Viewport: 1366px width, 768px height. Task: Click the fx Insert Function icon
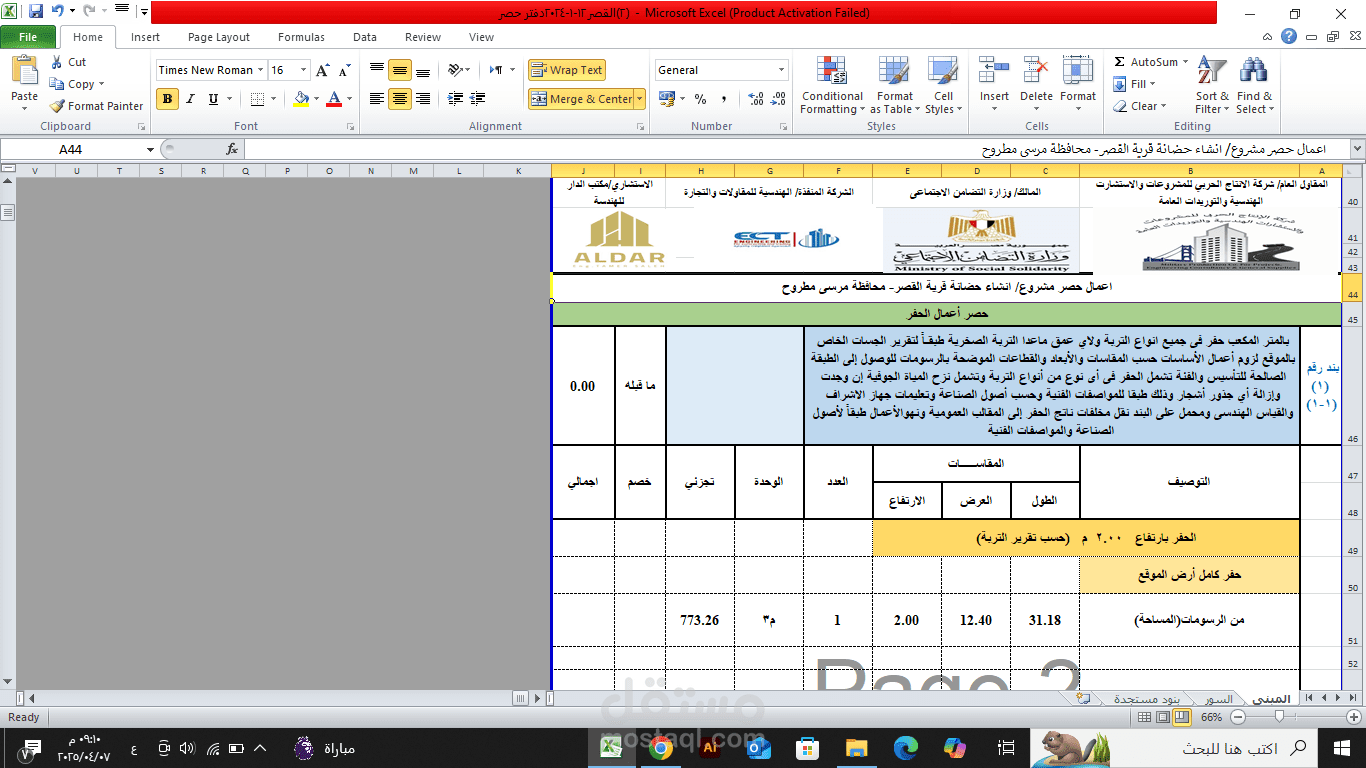click(232, 149)
